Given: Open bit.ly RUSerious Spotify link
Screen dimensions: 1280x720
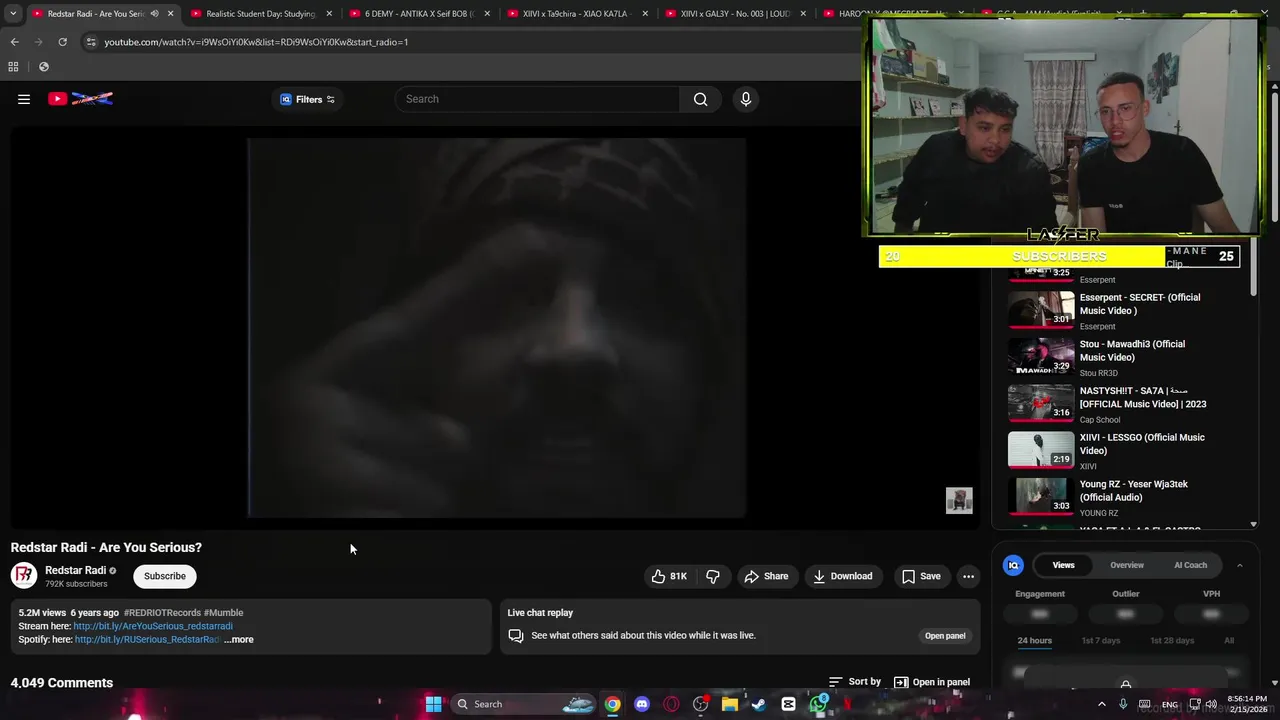Looking at the screenshot, I should click(148, 640).
